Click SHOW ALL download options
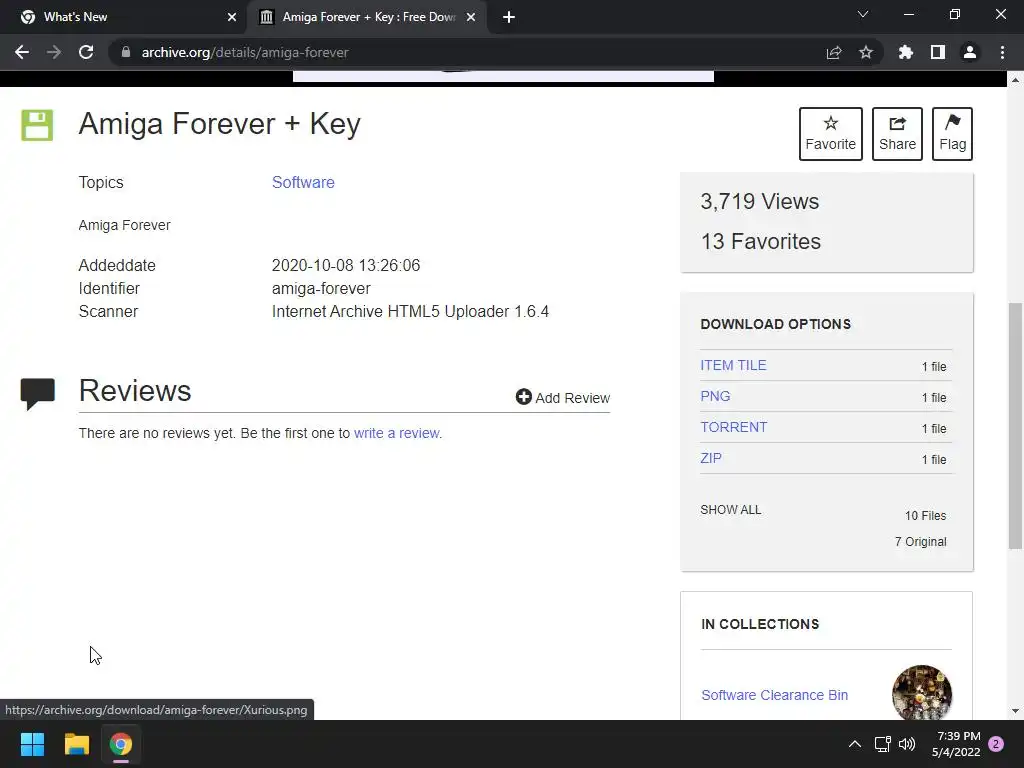 point(731,509)
